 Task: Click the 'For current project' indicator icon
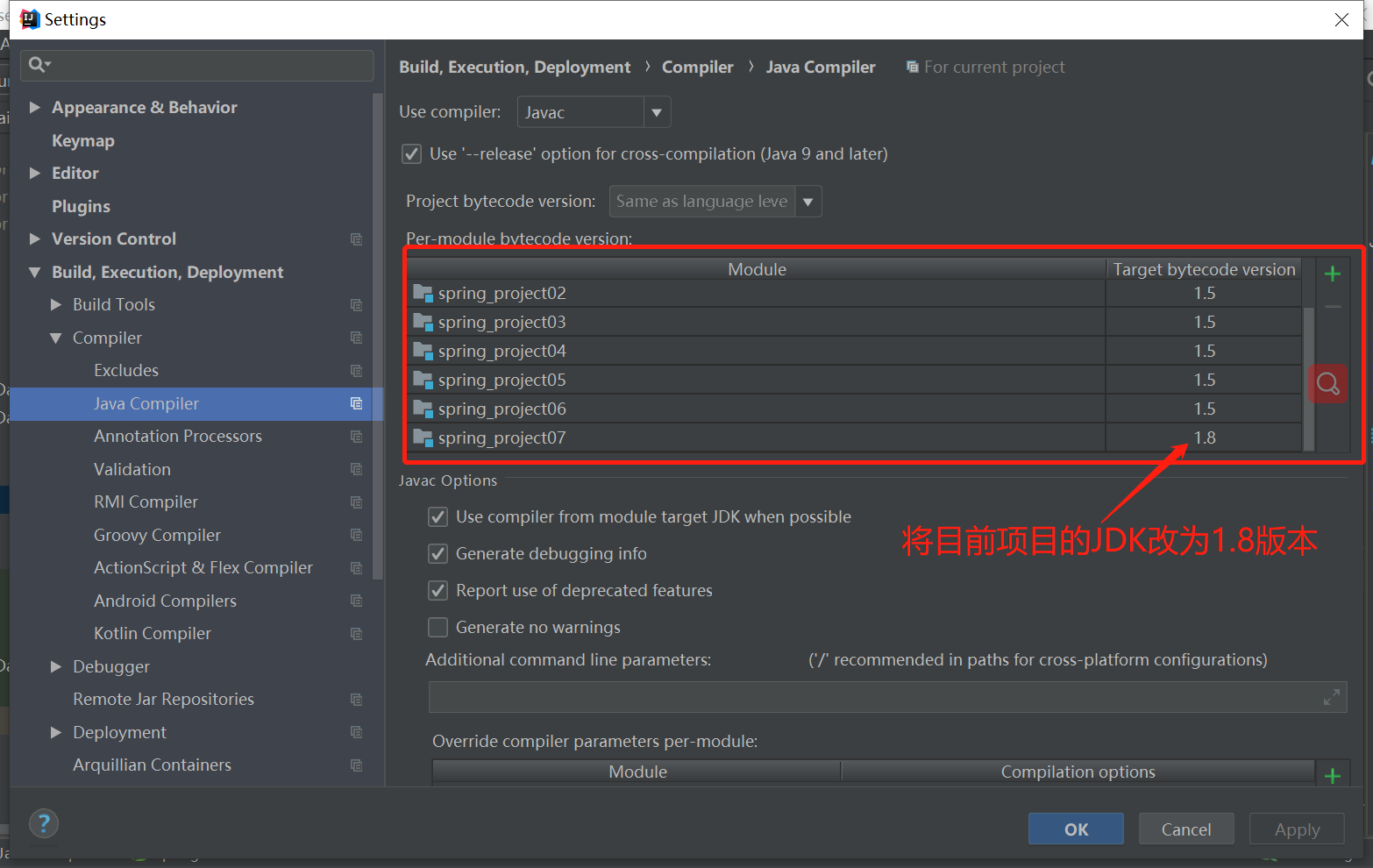point(912,66)
